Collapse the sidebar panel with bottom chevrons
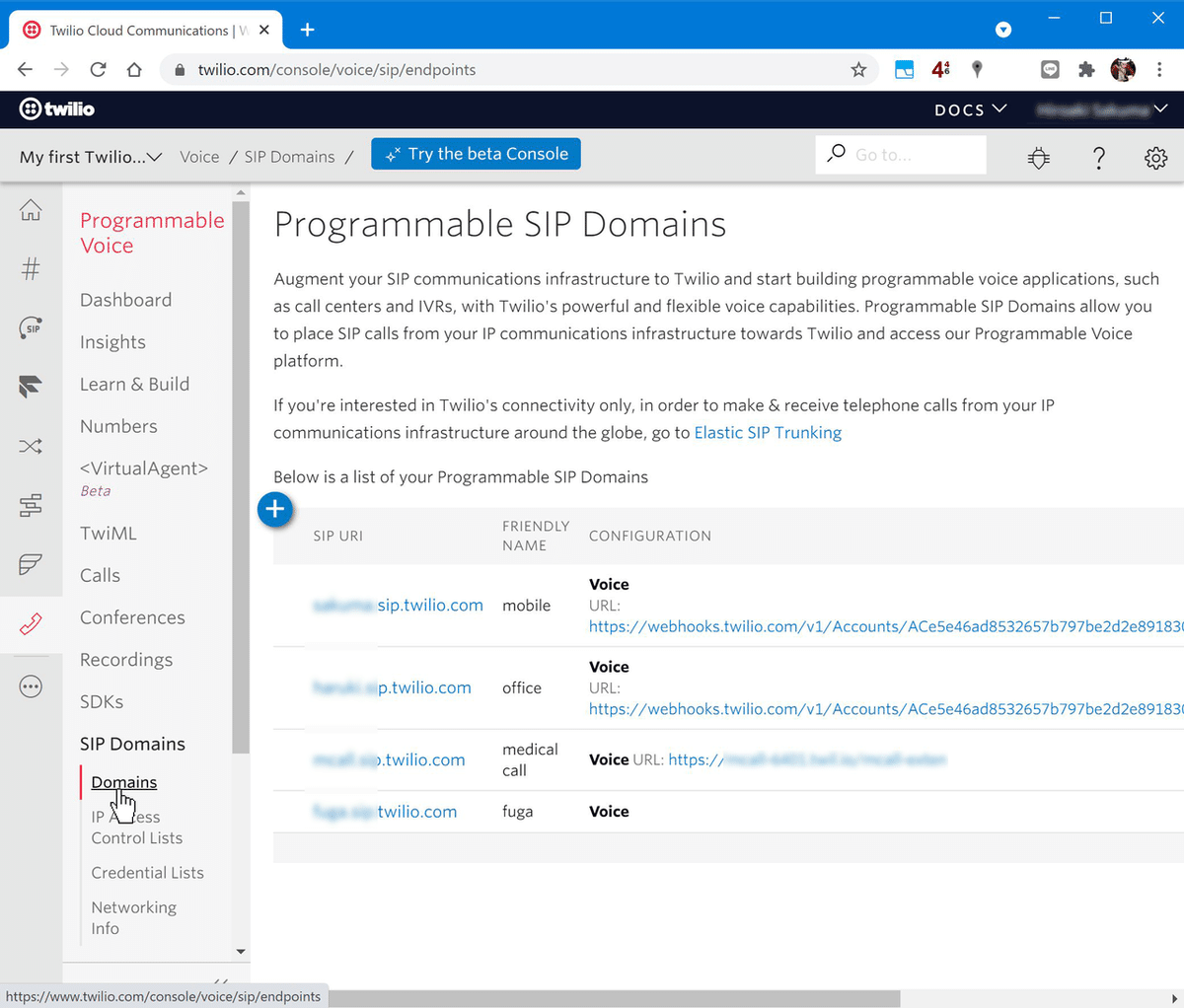Screen dimensions: 1184x1008 click(x=221, y=981)
